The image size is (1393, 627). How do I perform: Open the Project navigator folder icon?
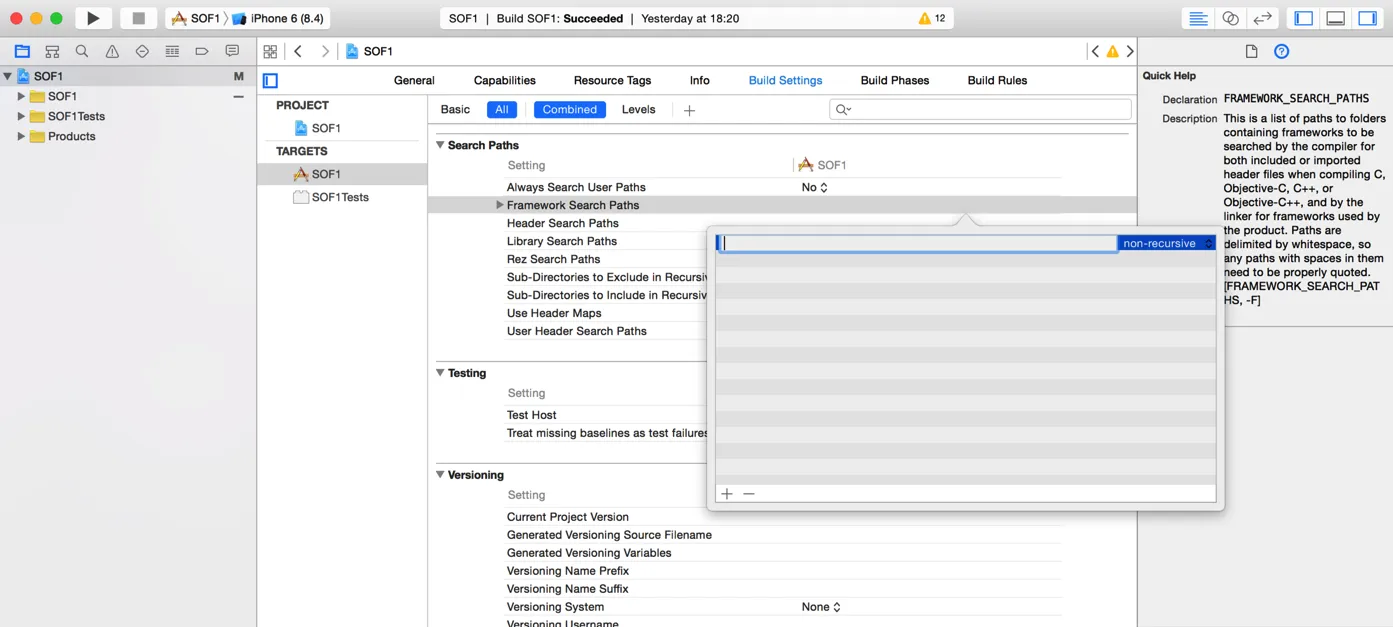click(x=22, y=51)
